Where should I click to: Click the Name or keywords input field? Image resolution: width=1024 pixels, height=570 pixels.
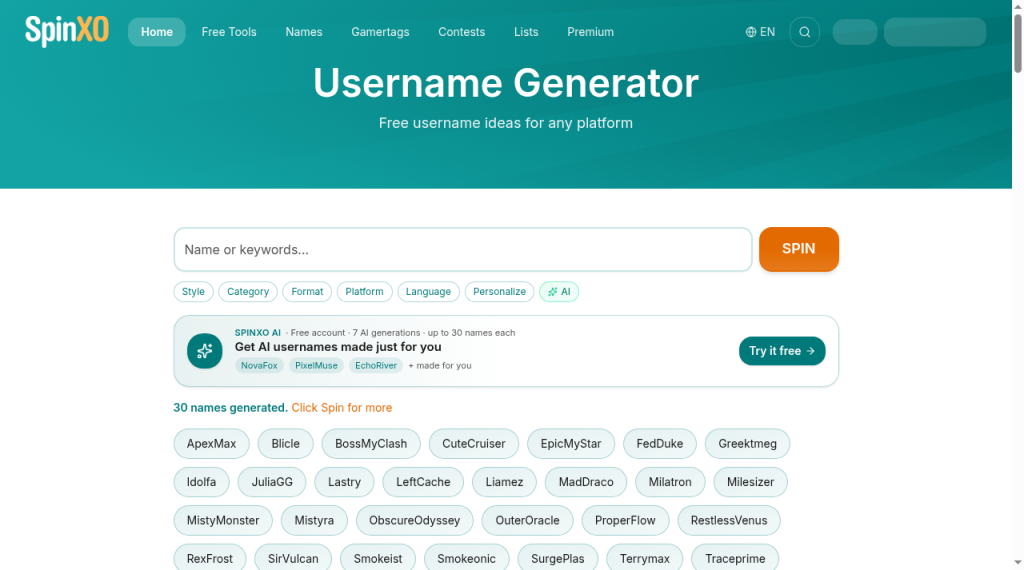click(463, 249)
